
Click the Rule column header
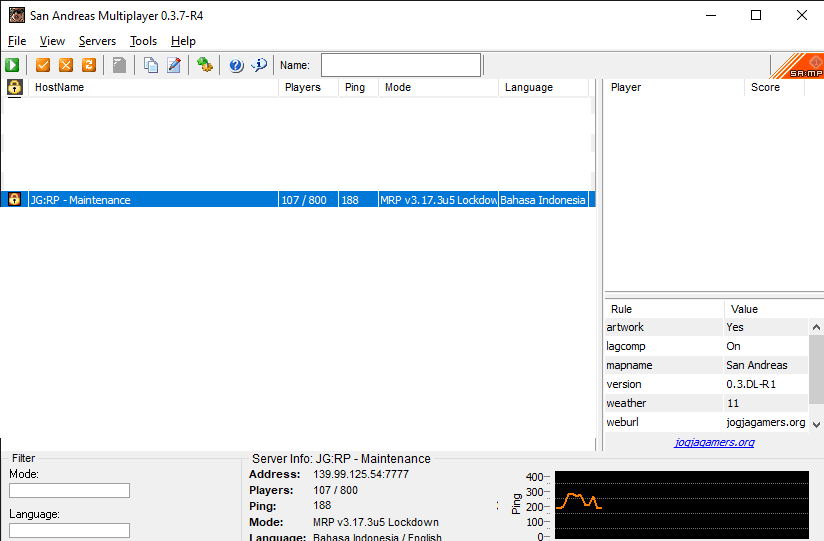664,309
